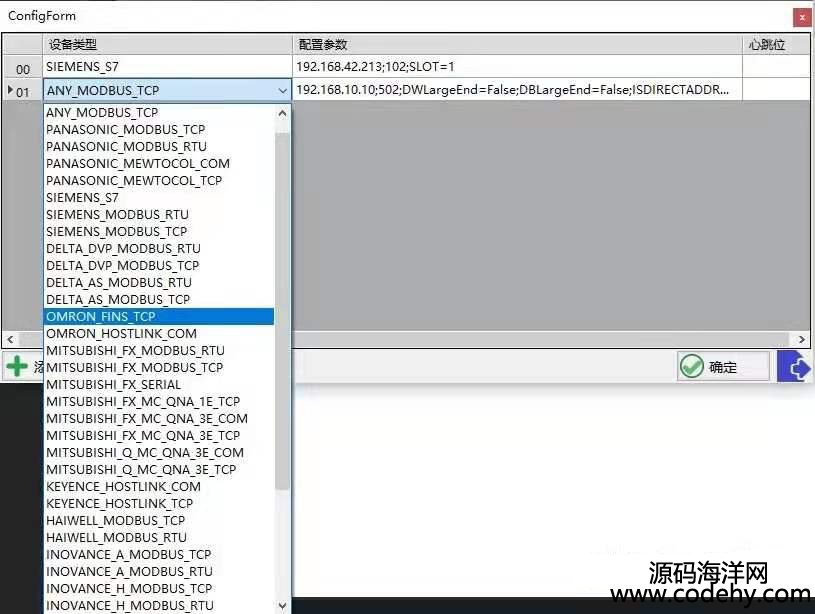Pick MITSUBISHI_Q_MC_QNA_3E_TCP entry
Viewport: 815px width, 614px height.
pyautogui.click(x=159, y=469)
